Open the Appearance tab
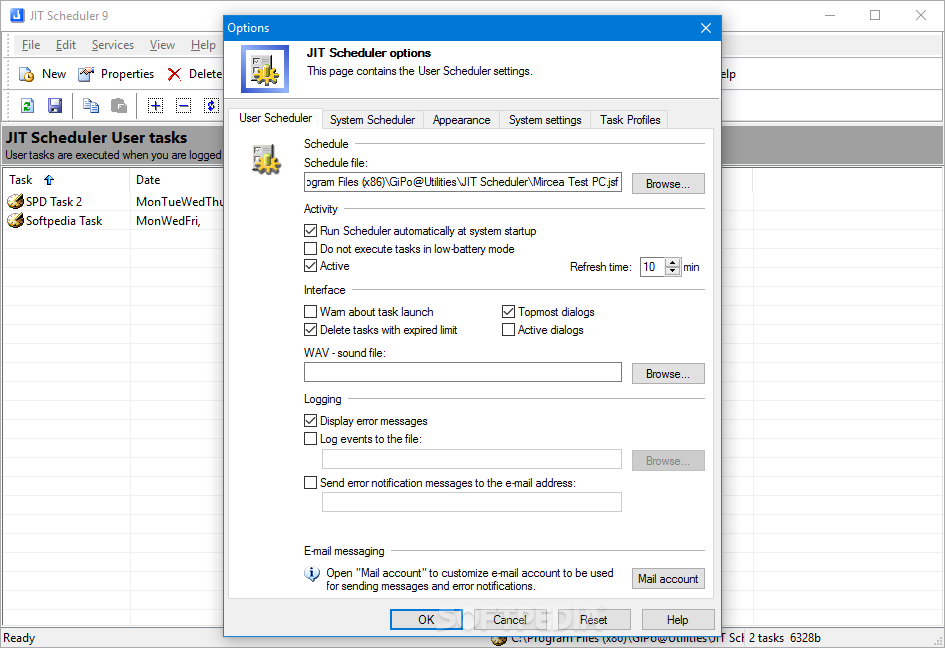This screenshot has height=648, width=945. (x=461, y=120)
